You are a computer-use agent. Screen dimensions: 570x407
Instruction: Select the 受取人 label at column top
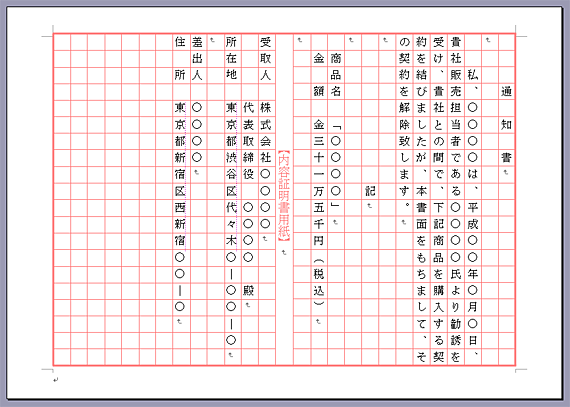(265, 59)
